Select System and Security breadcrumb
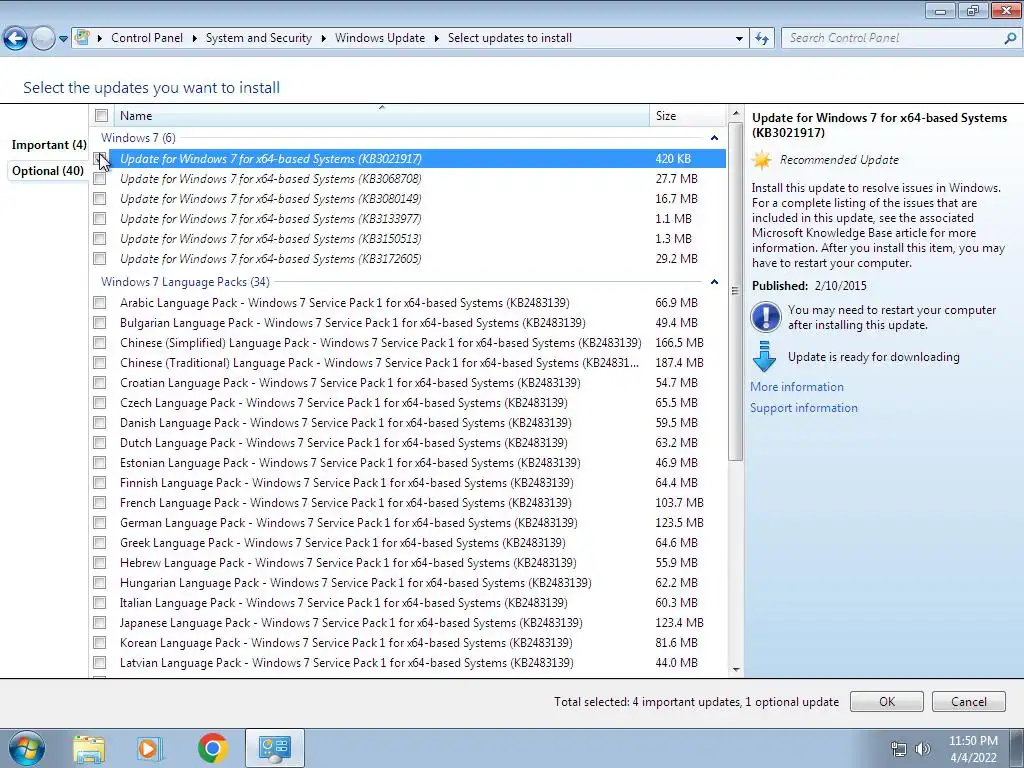This screenshot has width=1024, height=768. (259, 38)
